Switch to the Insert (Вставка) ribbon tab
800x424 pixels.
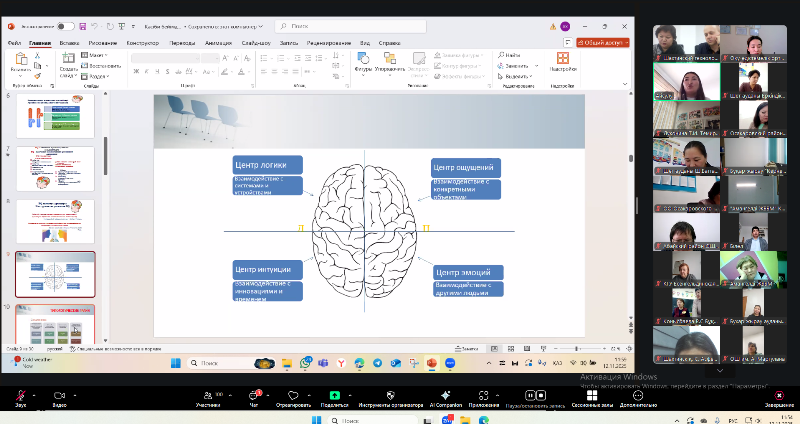(x=69, y=43)
